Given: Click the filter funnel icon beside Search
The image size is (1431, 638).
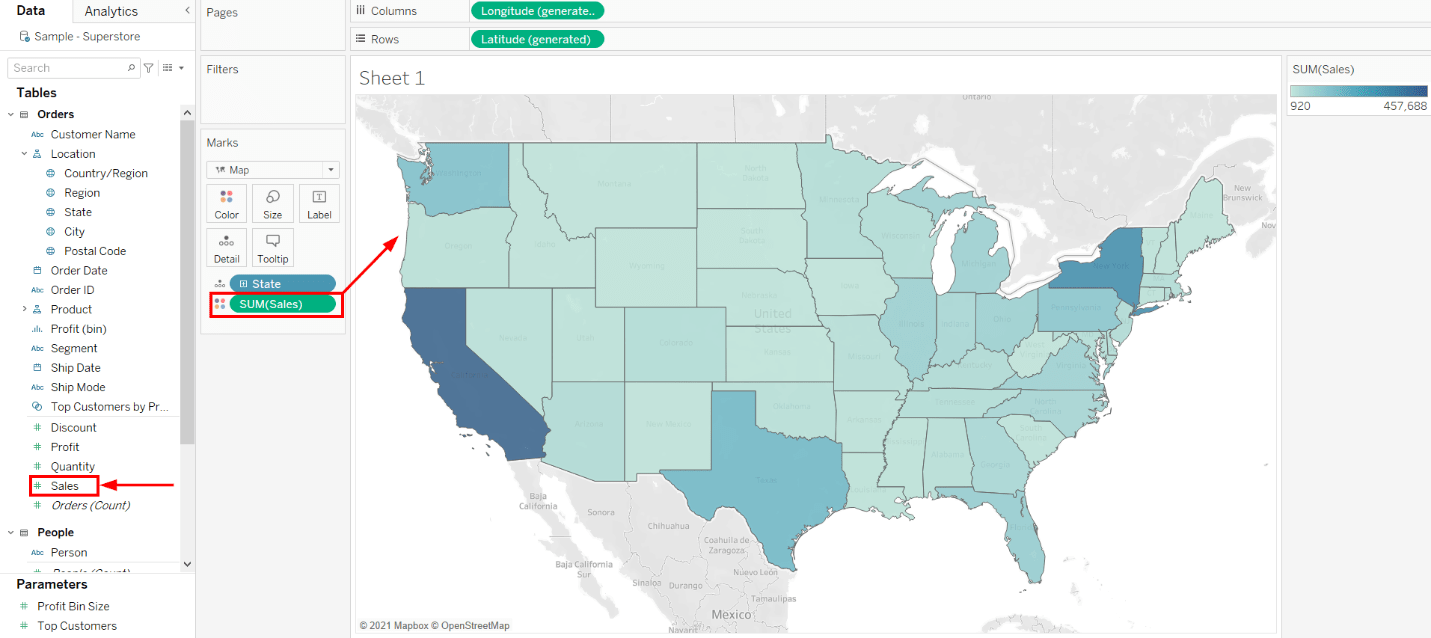Looking at the screenshot, I should coord(149,68).
